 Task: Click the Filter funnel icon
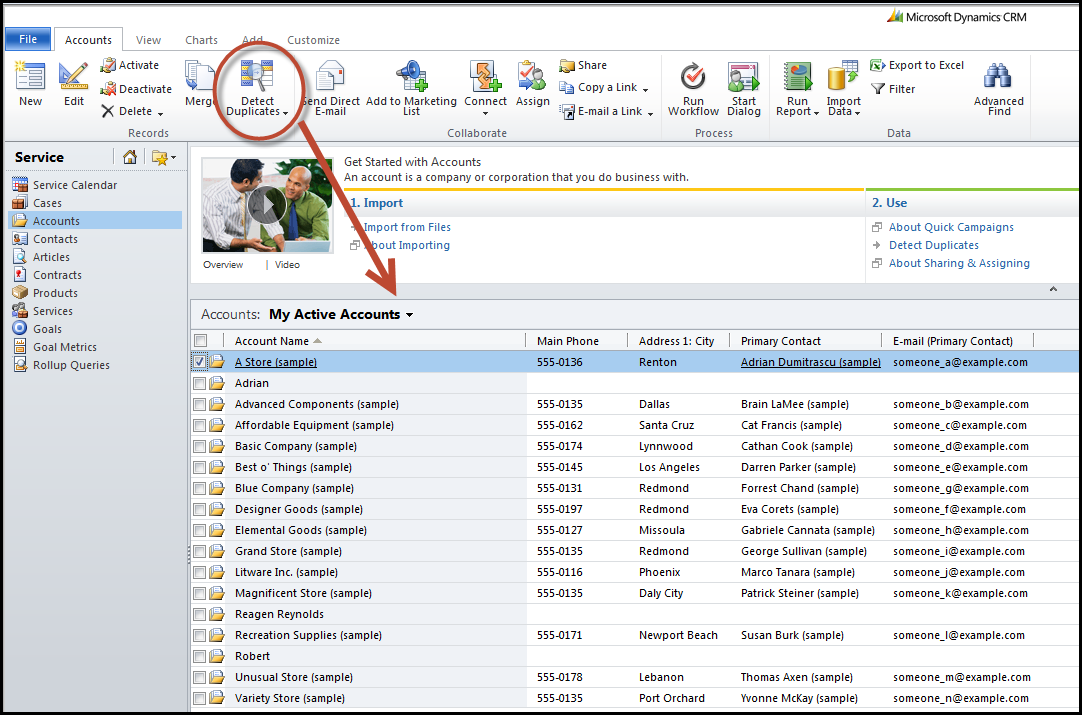[x=878, y=88]
